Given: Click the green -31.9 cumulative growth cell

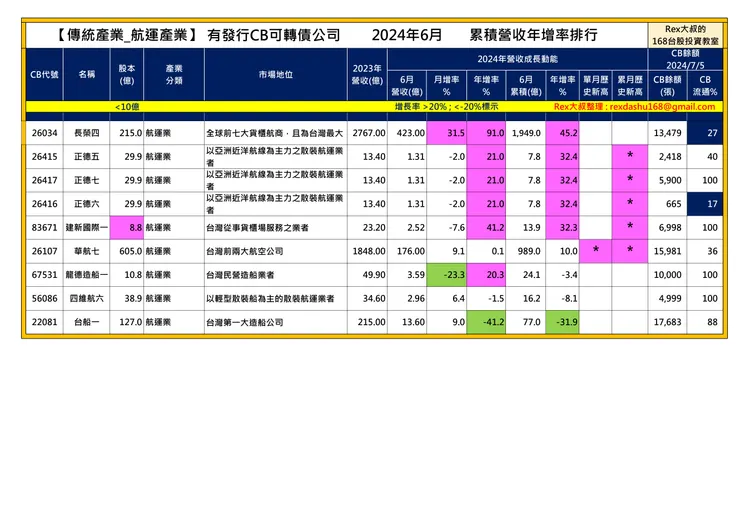Looking at the screenshot, I should [x=563, y=322].
